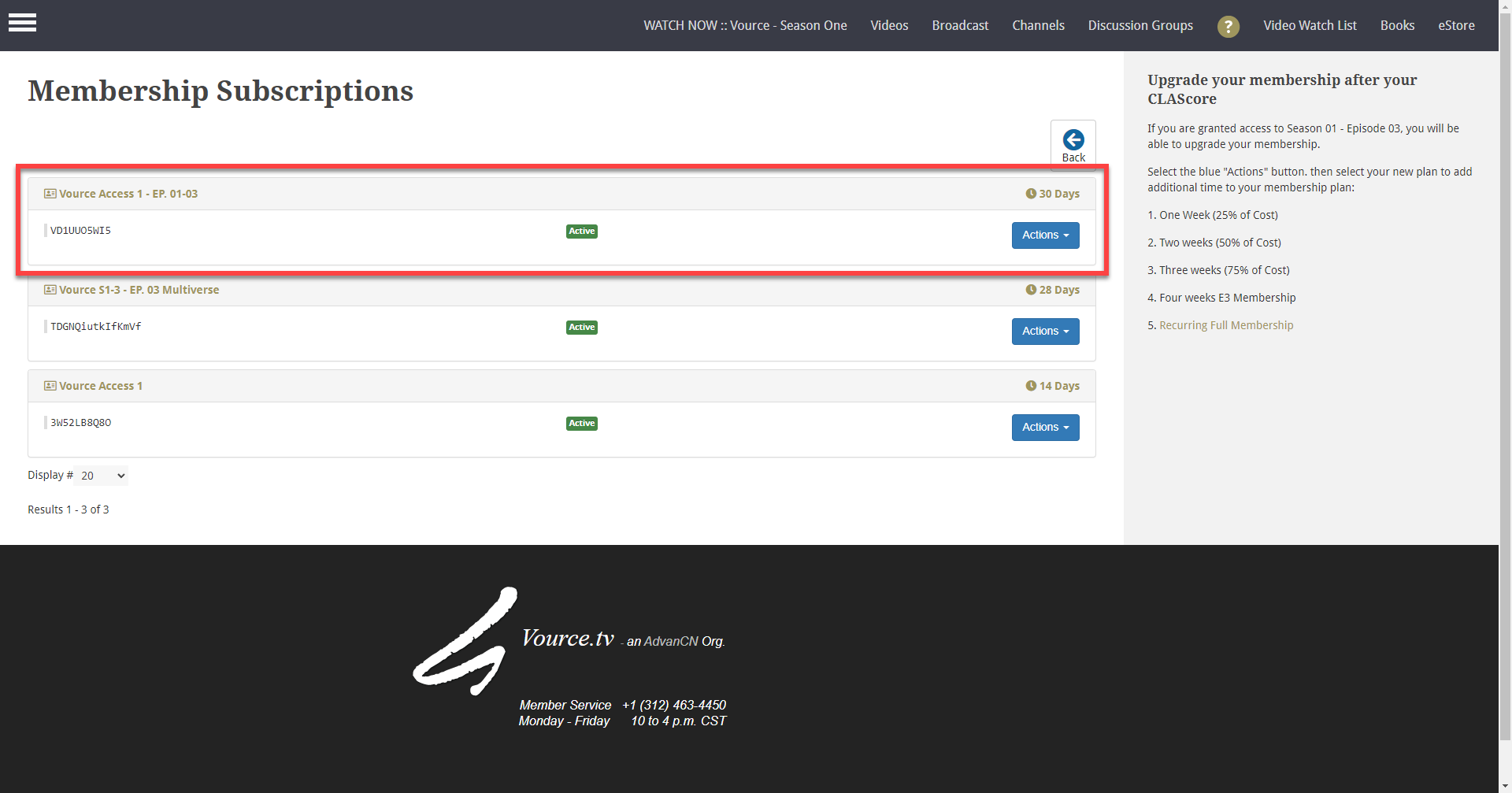1512x793 pixels.
Task: Click the Back arrow button
Action: pyautogui.click(x=1073, y=146)
